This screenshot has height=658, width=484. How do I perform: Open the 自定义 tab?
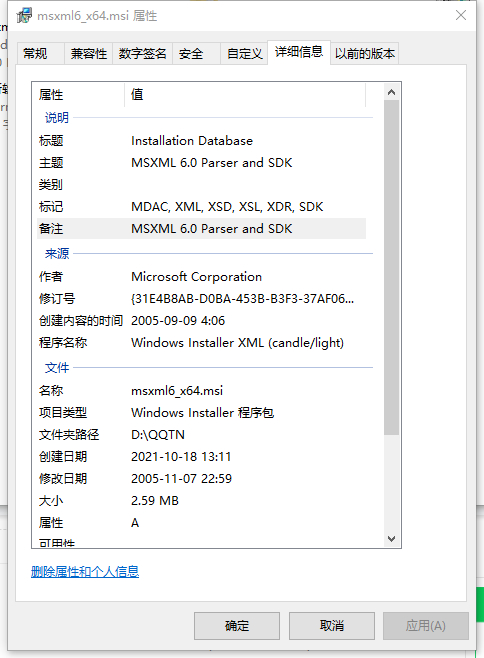(244, 54)
